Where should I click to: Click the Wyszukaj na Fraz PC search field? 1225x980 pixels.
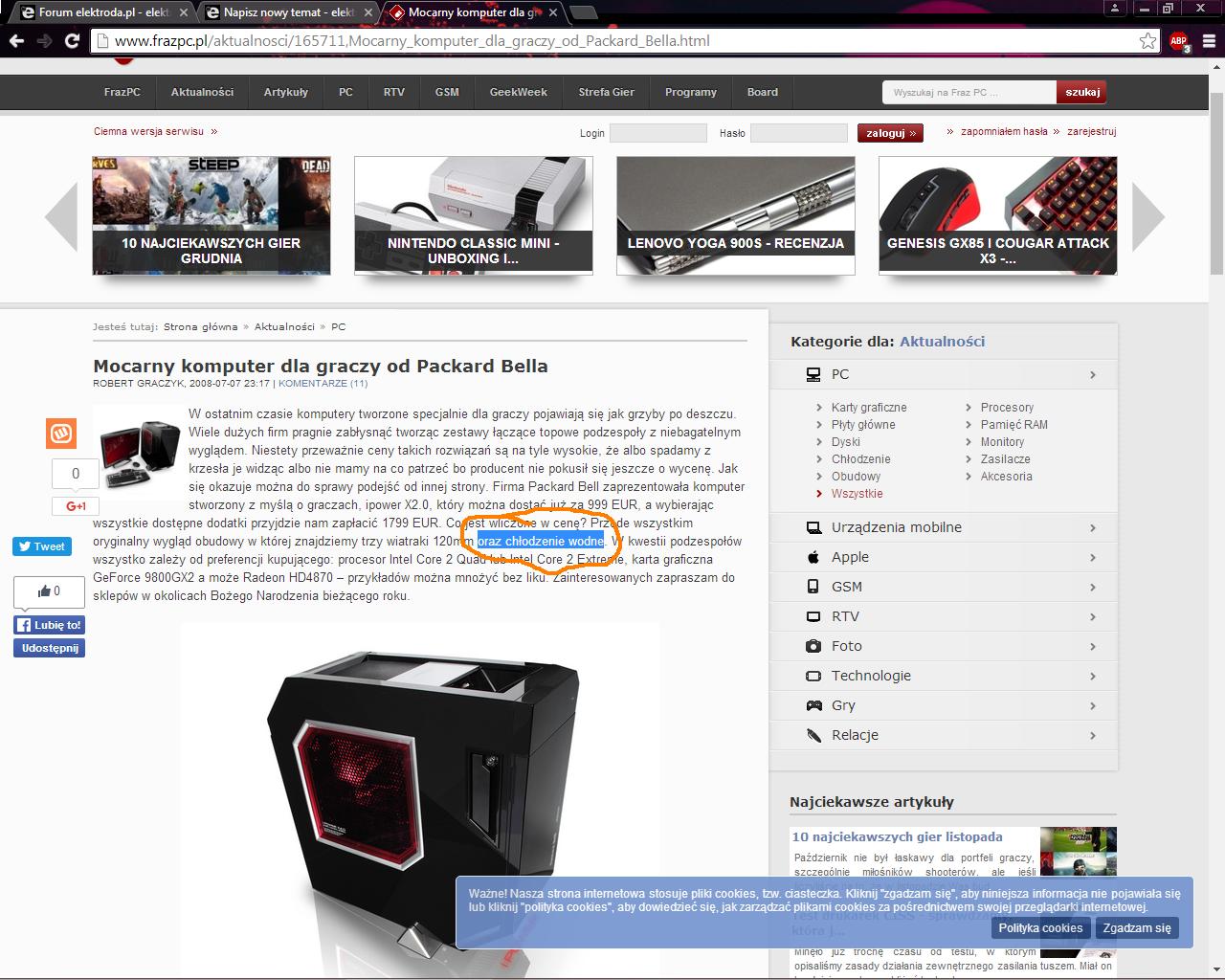point(968,92)
